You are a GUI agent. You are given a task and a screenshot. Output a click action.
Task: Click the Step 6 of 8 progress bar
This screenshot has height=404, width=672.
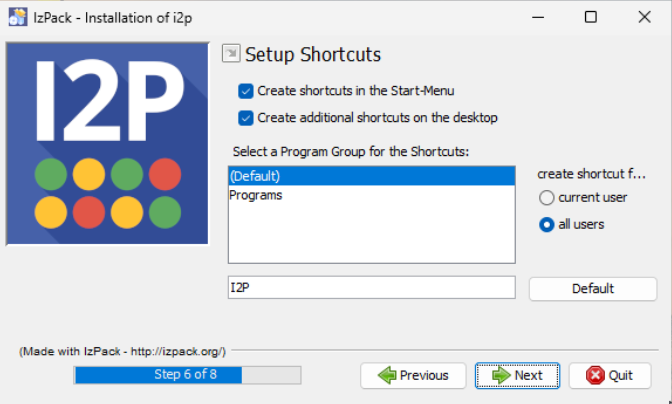(x=187, y=375)
